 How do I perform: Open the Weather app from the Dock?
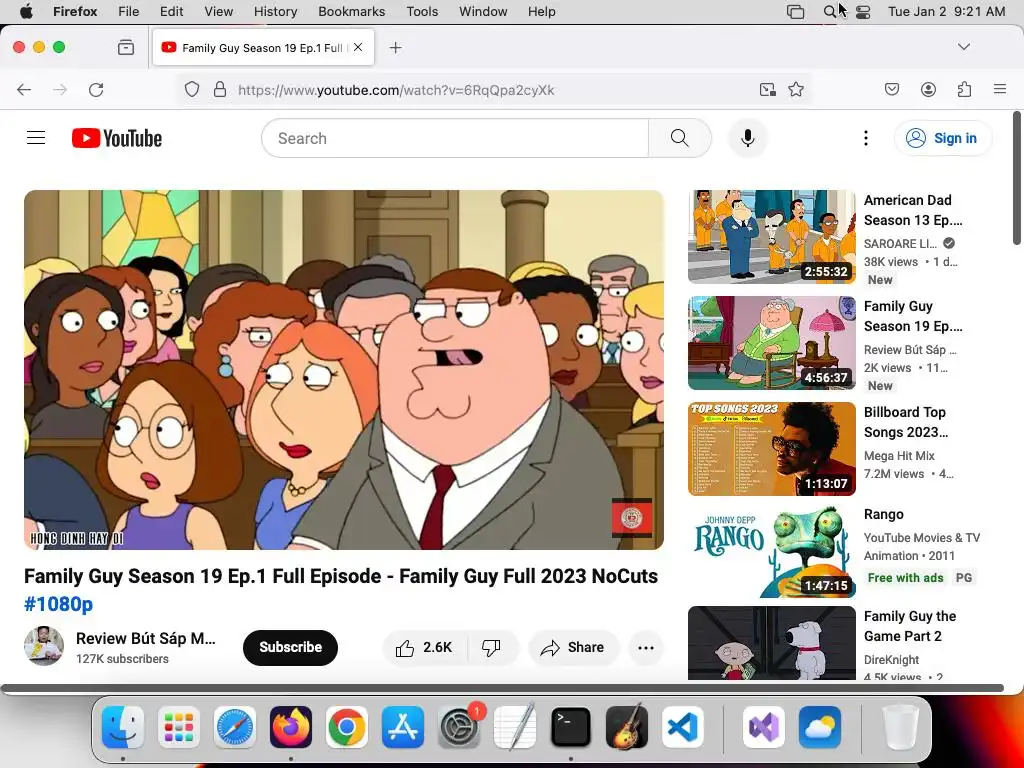click(x=820, y=727)
